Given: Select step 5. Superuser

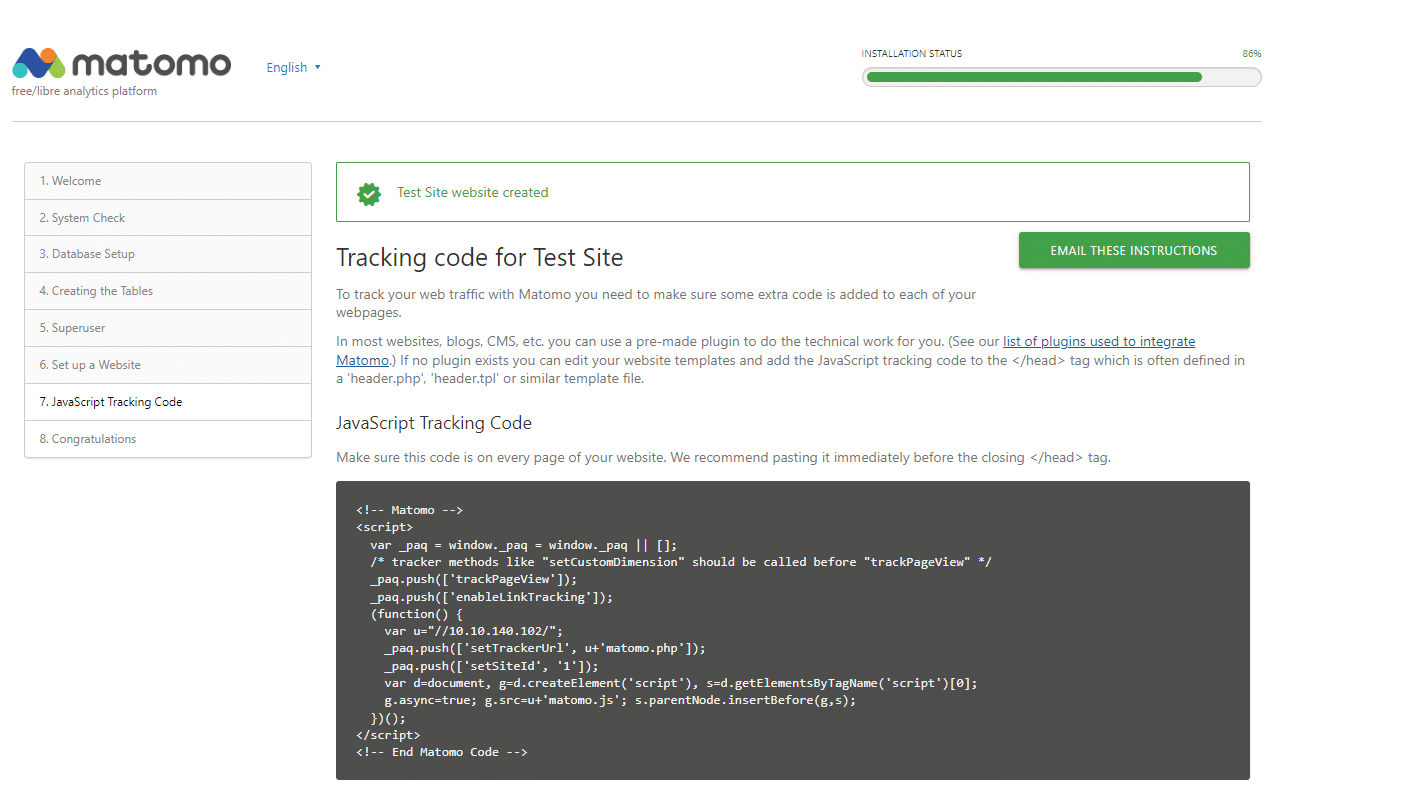Looking at the screenshot, I should click(x=168, y=328).
